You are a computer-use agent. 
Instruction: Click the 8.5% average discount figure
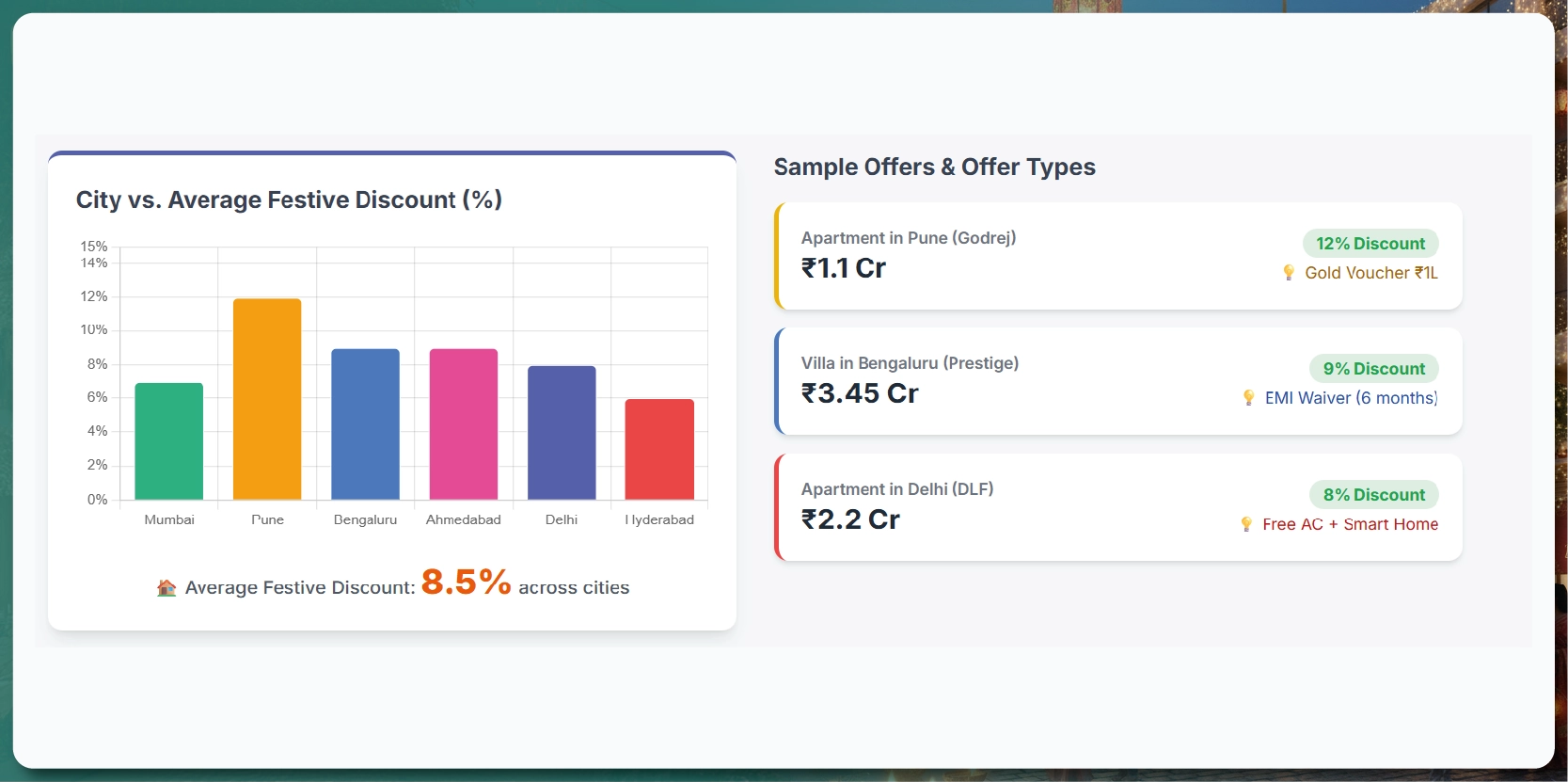pos(467,583)
